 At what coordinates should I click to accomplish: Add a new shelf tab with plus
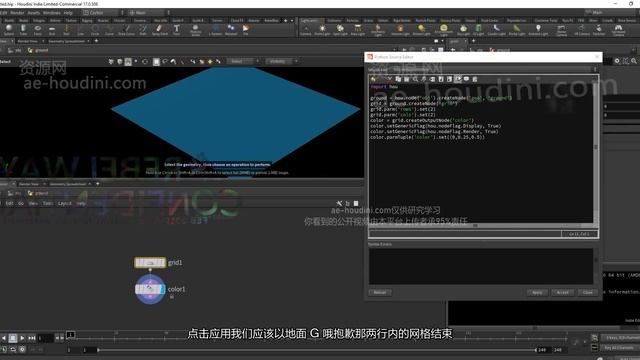pos(286,20)
